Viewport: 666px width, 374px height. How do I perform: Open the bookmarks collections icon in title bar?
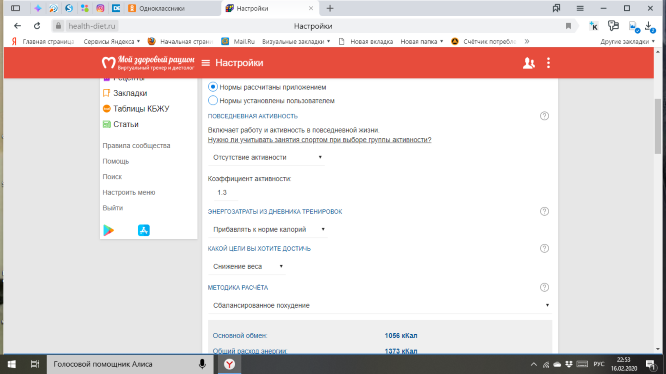coord(556,8)
